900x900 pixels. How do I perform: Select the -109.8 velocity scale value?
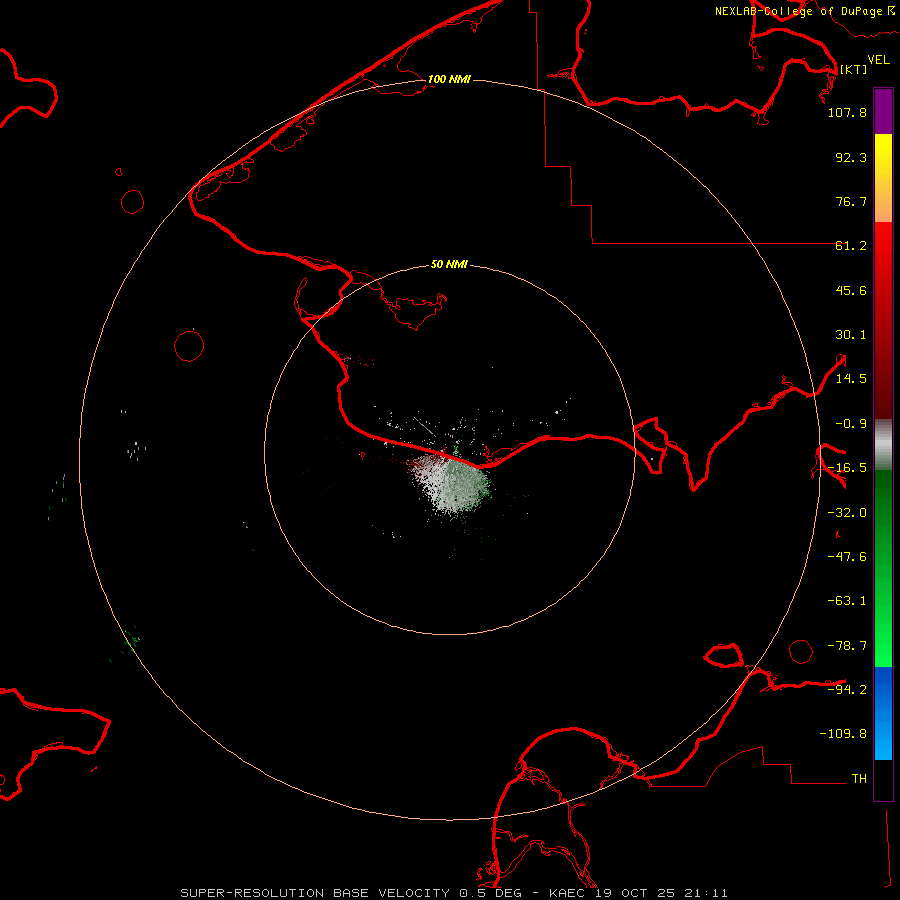coord(845,733)
